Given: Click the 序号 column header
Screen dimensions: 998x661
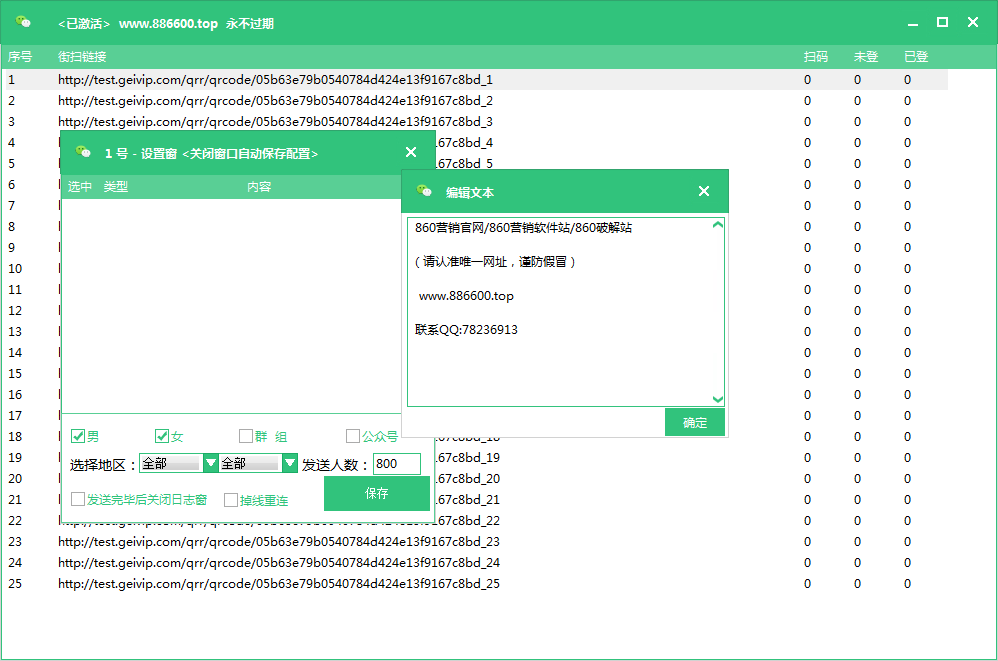Looking at the screenshot, I should point(20,57).
